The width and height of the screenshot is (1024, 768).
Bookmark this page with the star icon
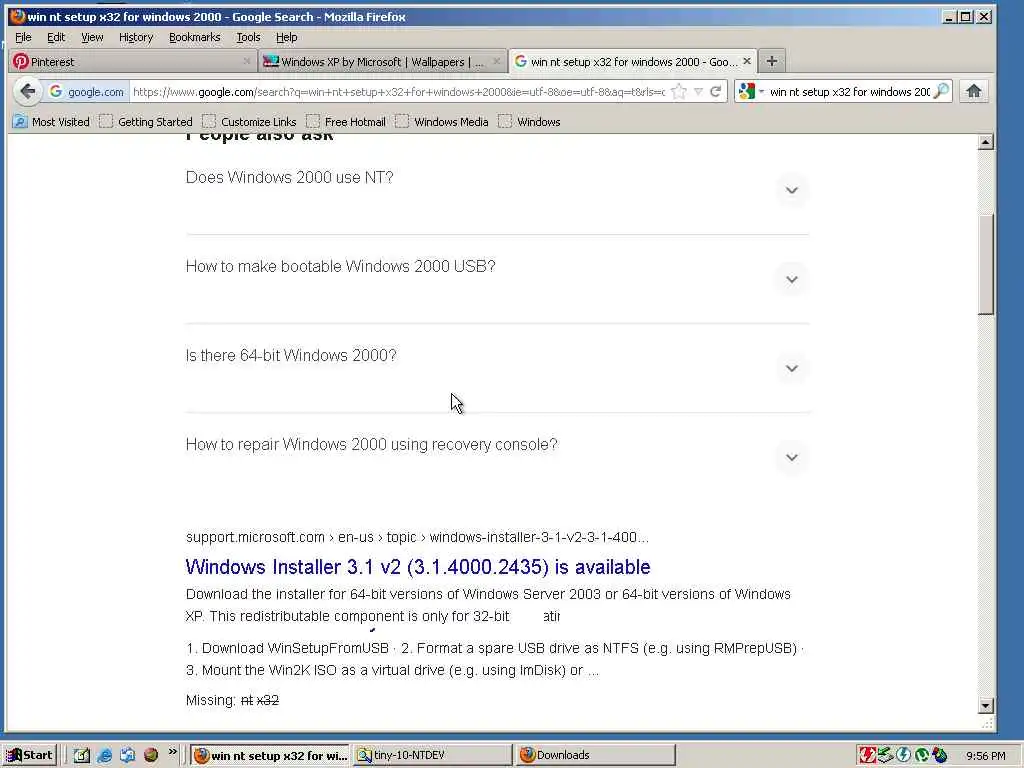coord(679,92)
